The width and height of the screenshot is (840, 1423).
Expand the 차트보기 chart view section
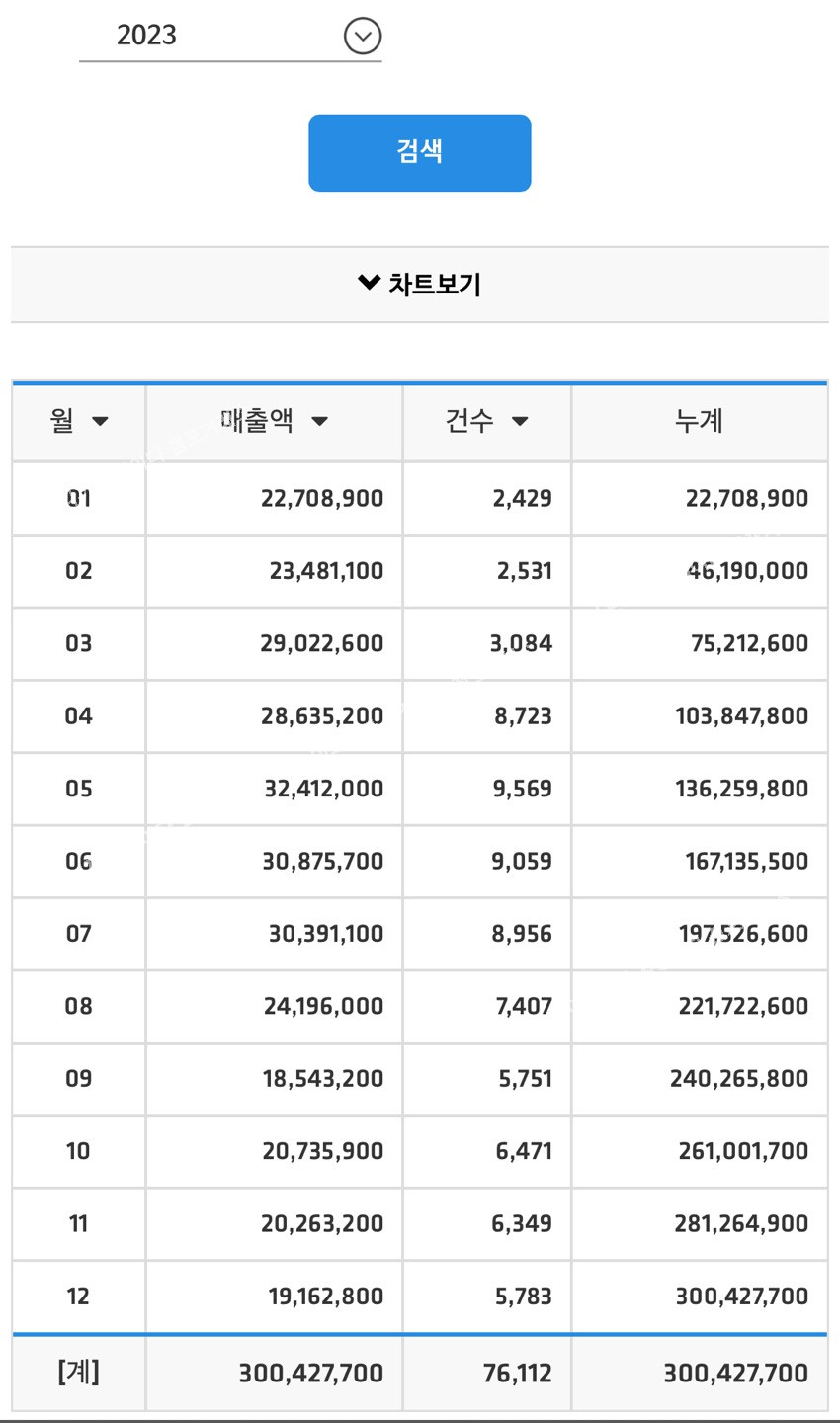(x=419, y=285)
